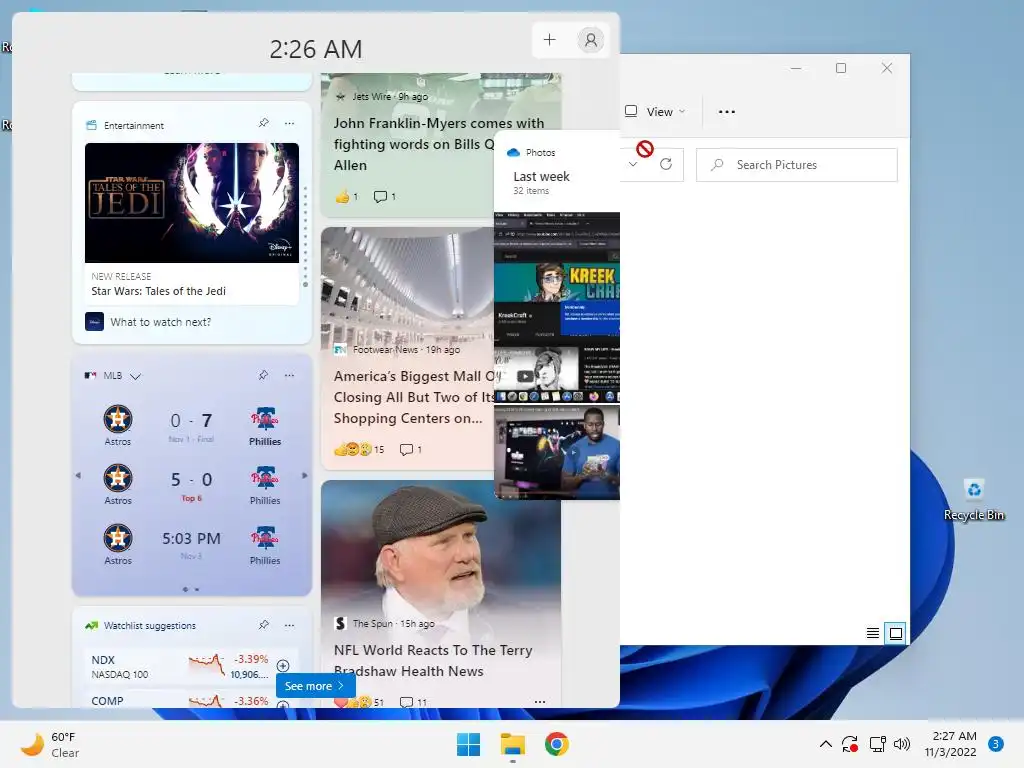Screen dimensions: 1024x768
Task: Open the Recycle Bin desktop icon
Action: tap(974, 500)
